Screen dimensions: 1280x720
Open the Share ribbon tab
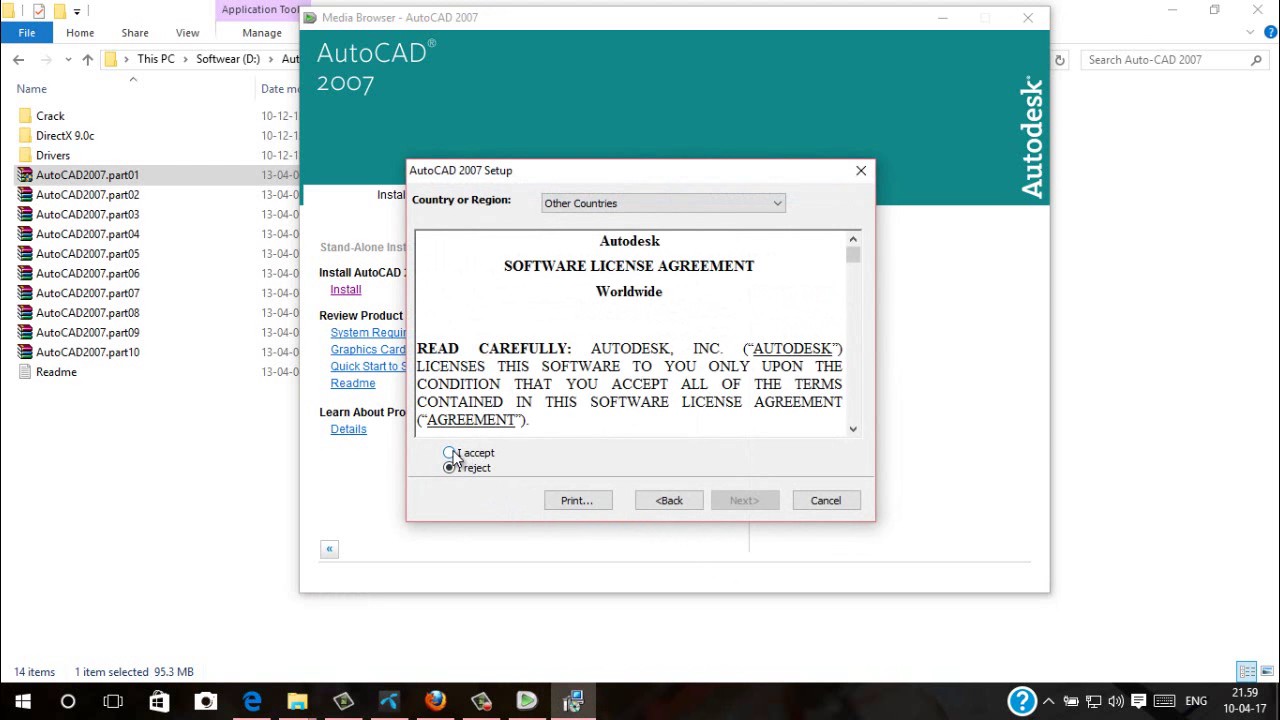click(x=135, y=33)
